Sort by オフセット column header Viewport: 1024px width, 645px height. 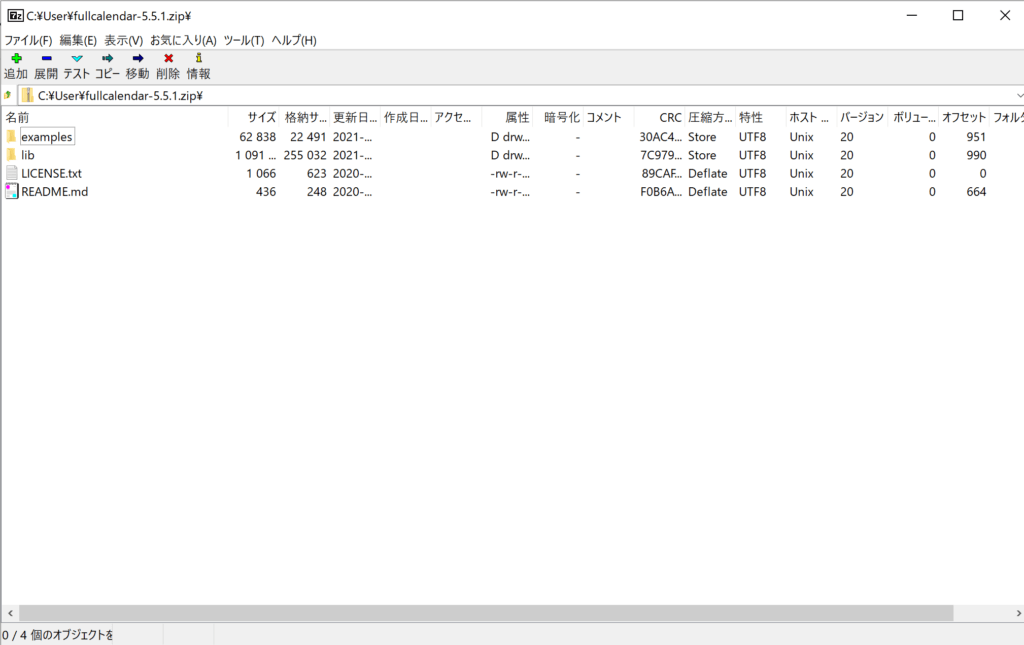coord(964,118)
